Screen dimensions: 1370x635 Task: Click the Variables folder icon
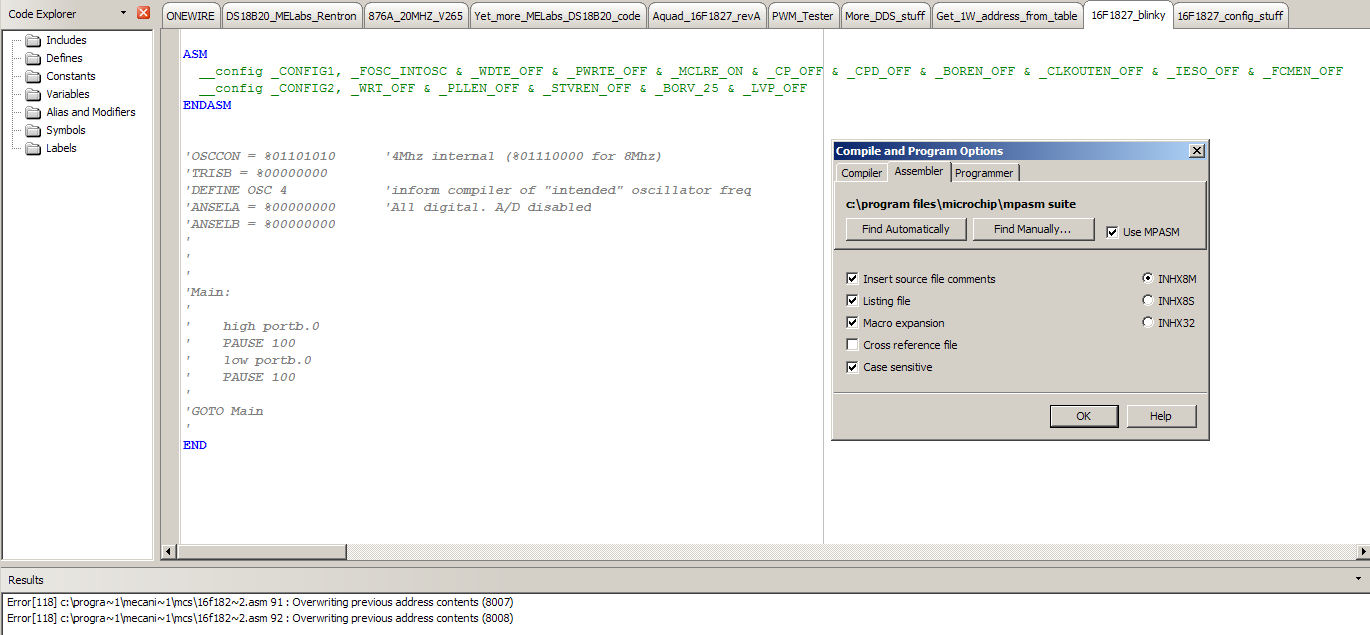pos(33,94)
